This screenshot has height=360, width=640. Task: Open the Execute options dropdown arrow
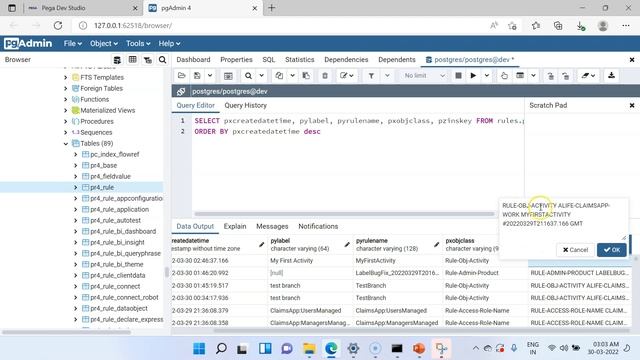tap(487, 76)
